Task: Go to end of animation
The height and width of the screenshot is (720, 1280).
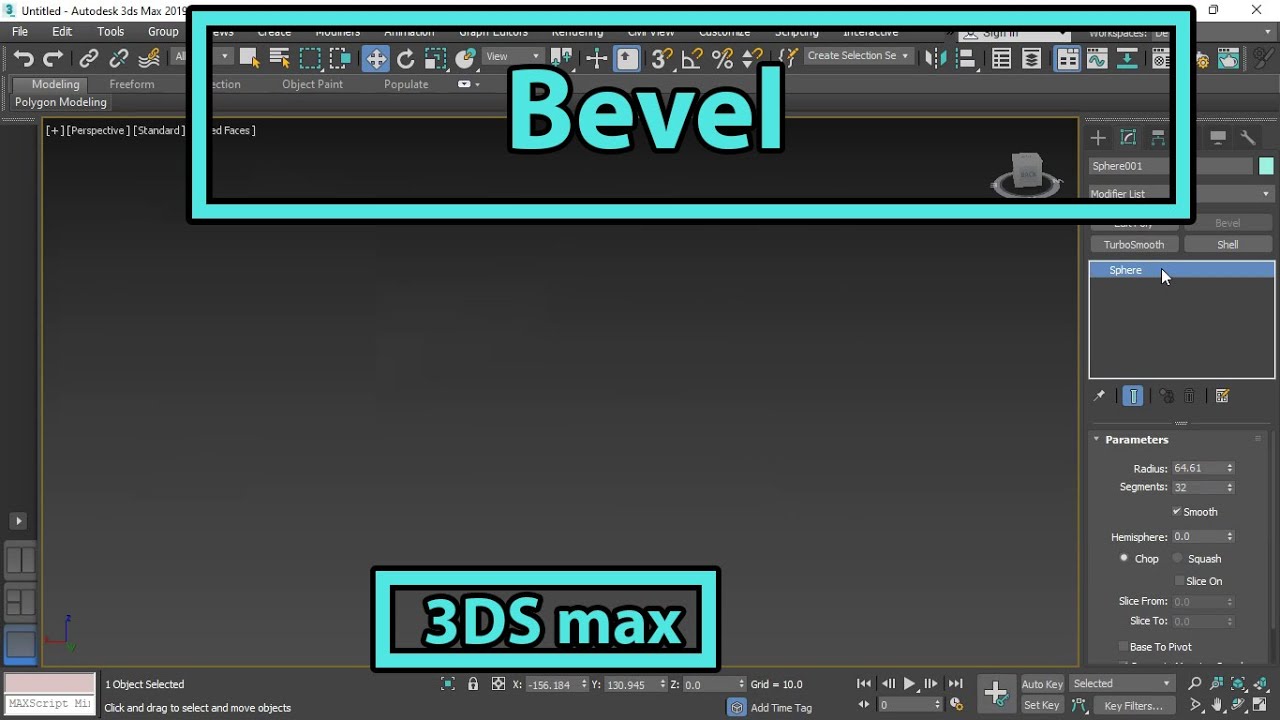Action: (956, 684)
